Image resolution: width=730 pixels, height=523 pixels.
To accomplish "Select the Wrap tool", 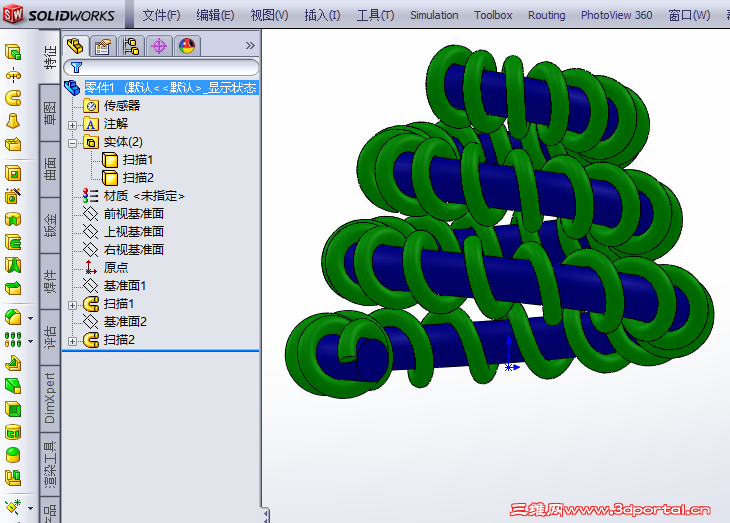I will [x=13, y=432].
